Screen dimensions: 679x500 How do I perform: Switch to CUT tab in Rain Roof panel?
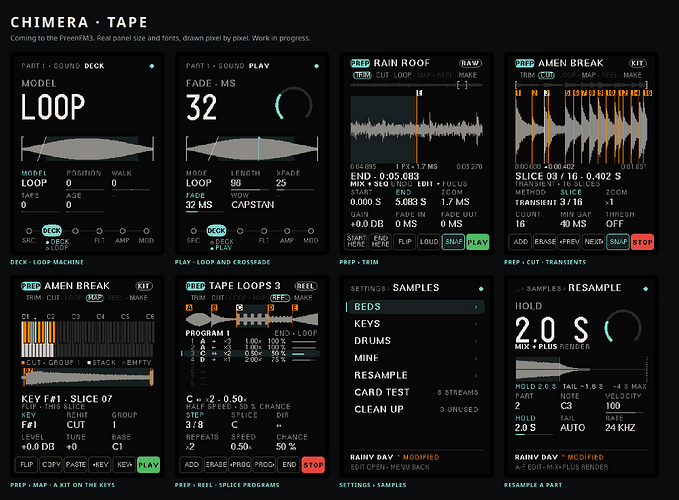pyautogui.click(x=382, y=75)
